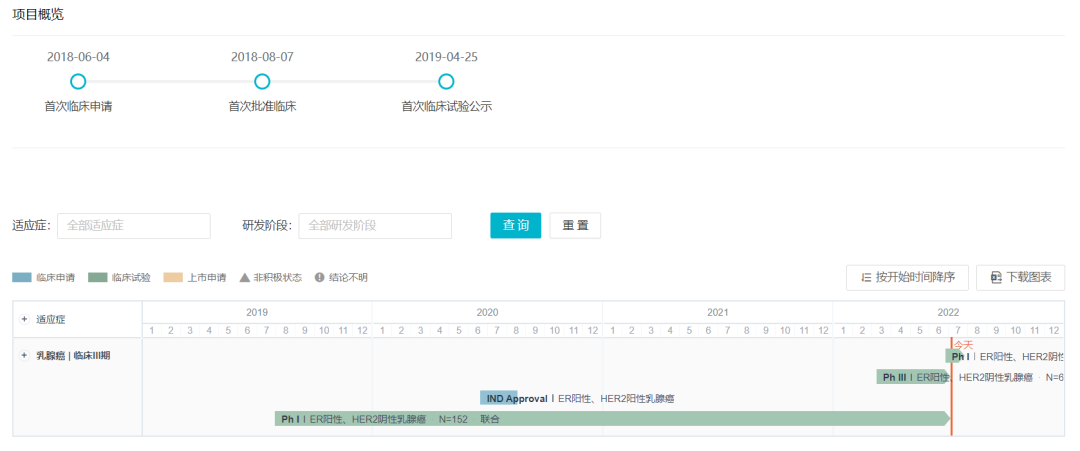
Task: Click the 非积极状态 triangle legend icon
Action: click(x=244, y=277)
